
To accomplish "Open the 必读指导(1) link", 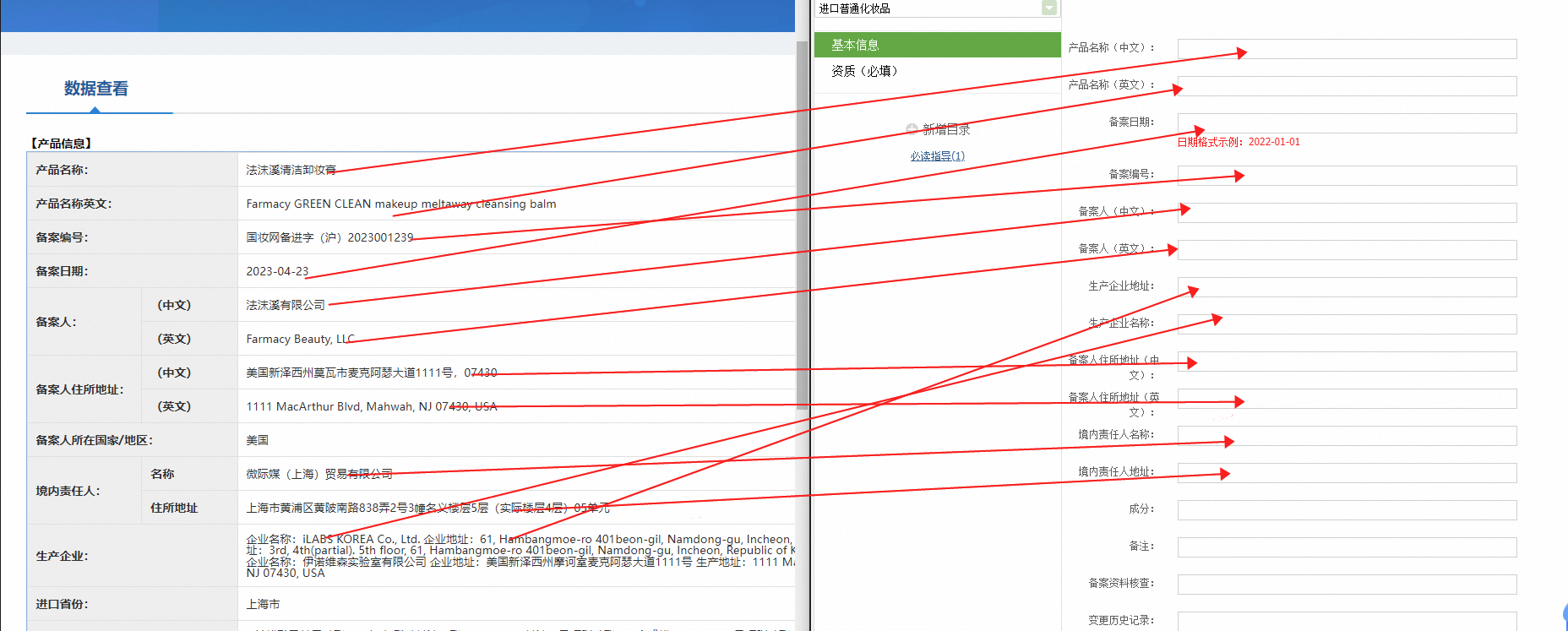I will coord(937,156).
